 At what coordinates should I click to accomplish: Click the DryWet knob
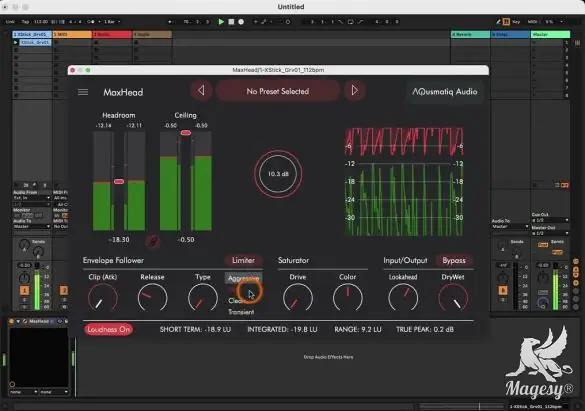453,298
